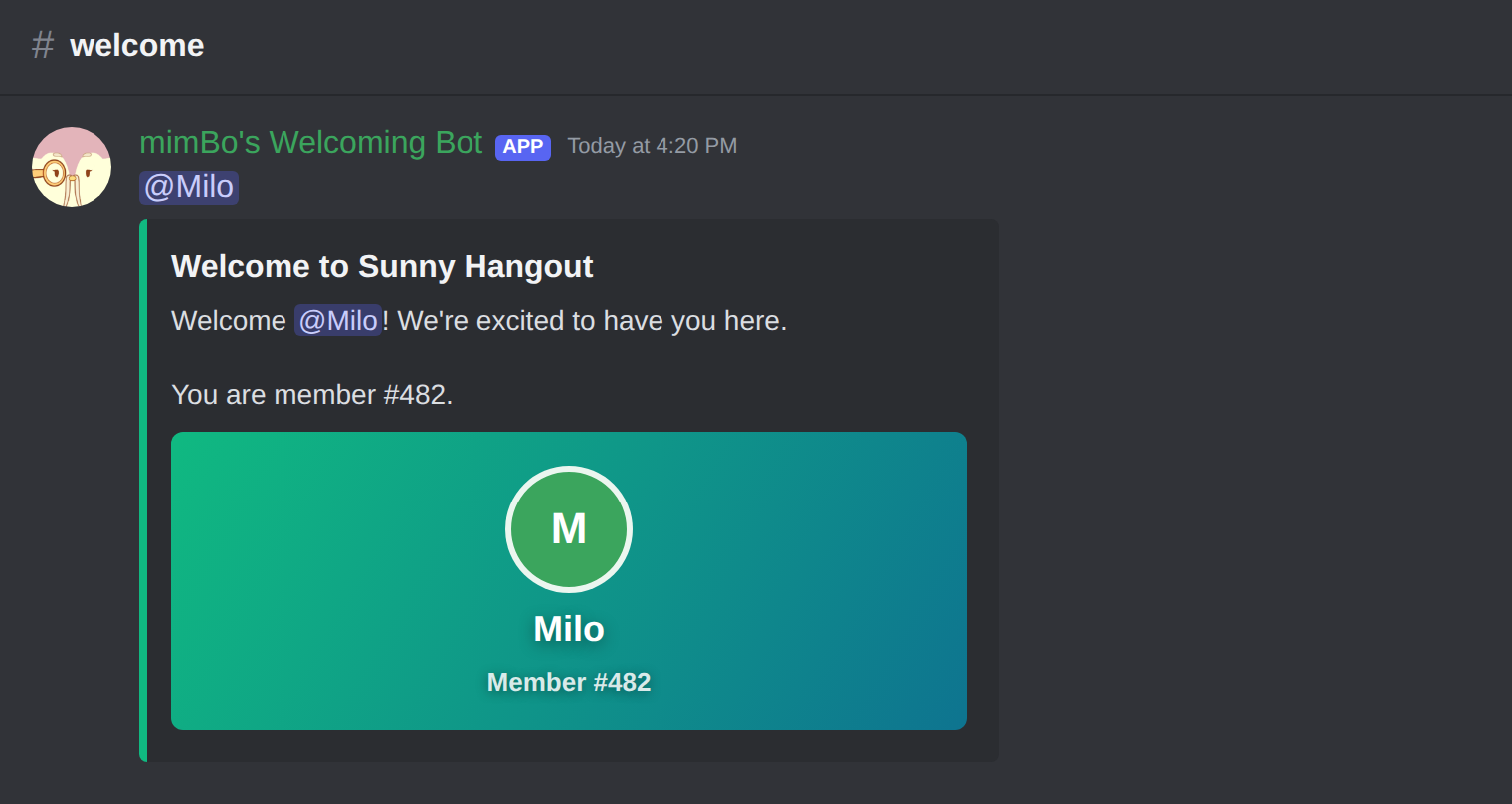Click the Welcome to Sunny Hangout embed title
The image size is (1512, 804).
(382, 266)
